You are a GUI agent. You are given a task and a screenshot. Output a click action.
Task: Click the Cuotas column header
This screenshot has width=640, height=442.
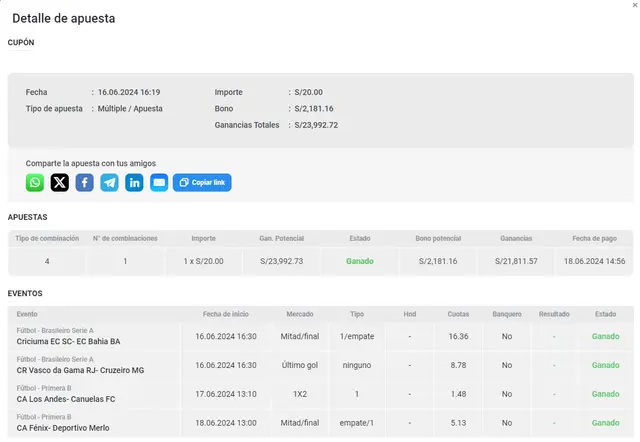[x=458, y=314]
